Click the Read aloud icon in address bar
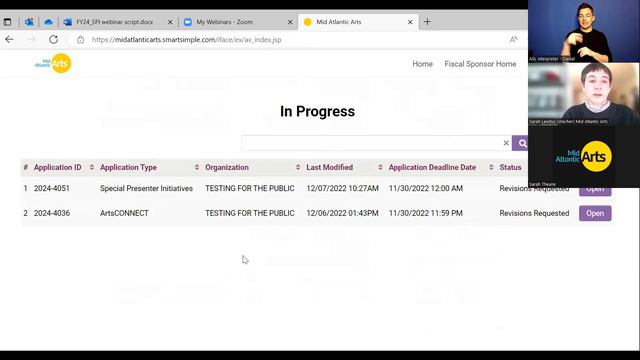 coord(513,40)
